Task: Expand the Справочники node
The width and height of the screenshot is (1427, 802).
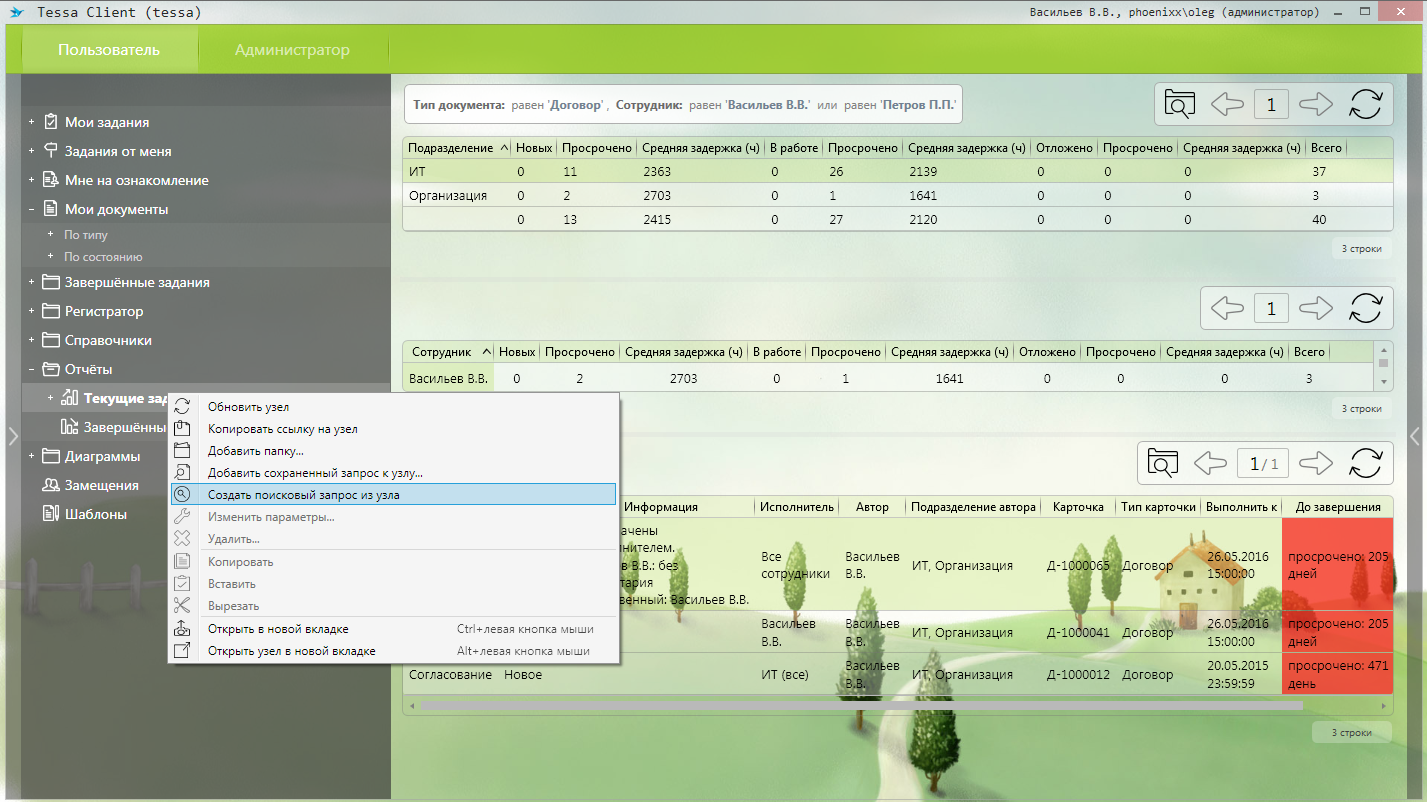Action: pos(32,340)
